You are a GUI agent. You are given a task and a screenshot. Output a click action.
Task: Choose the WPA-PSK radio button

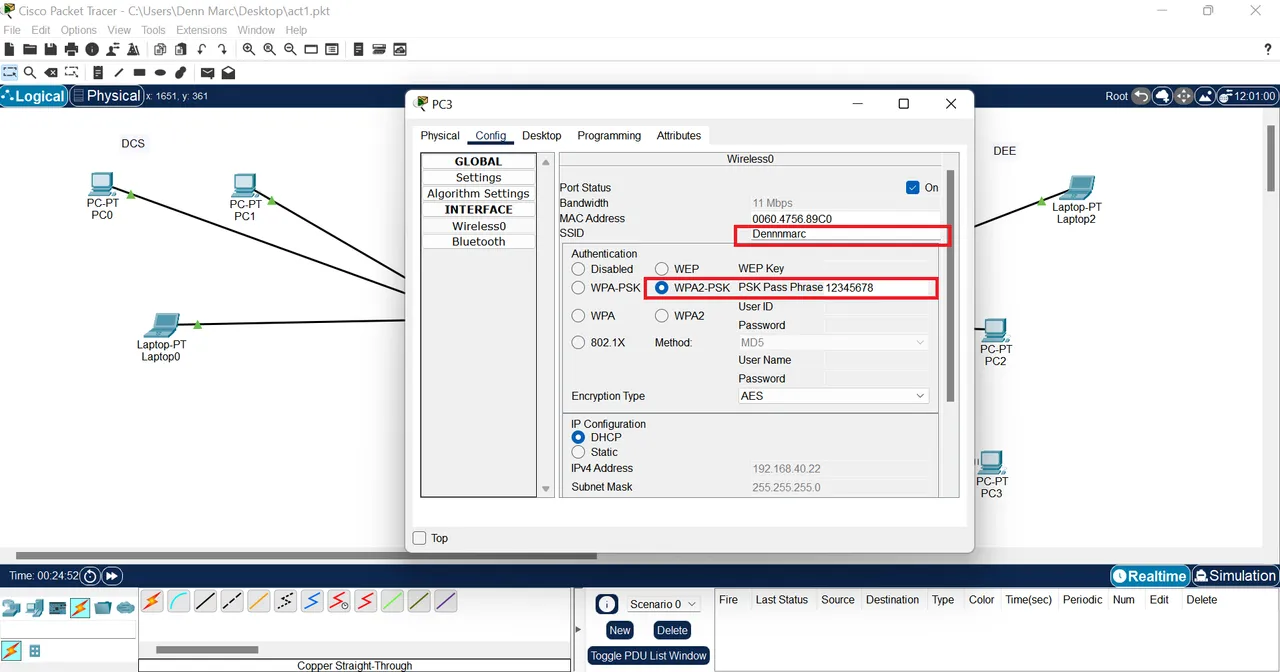(578, 288)
